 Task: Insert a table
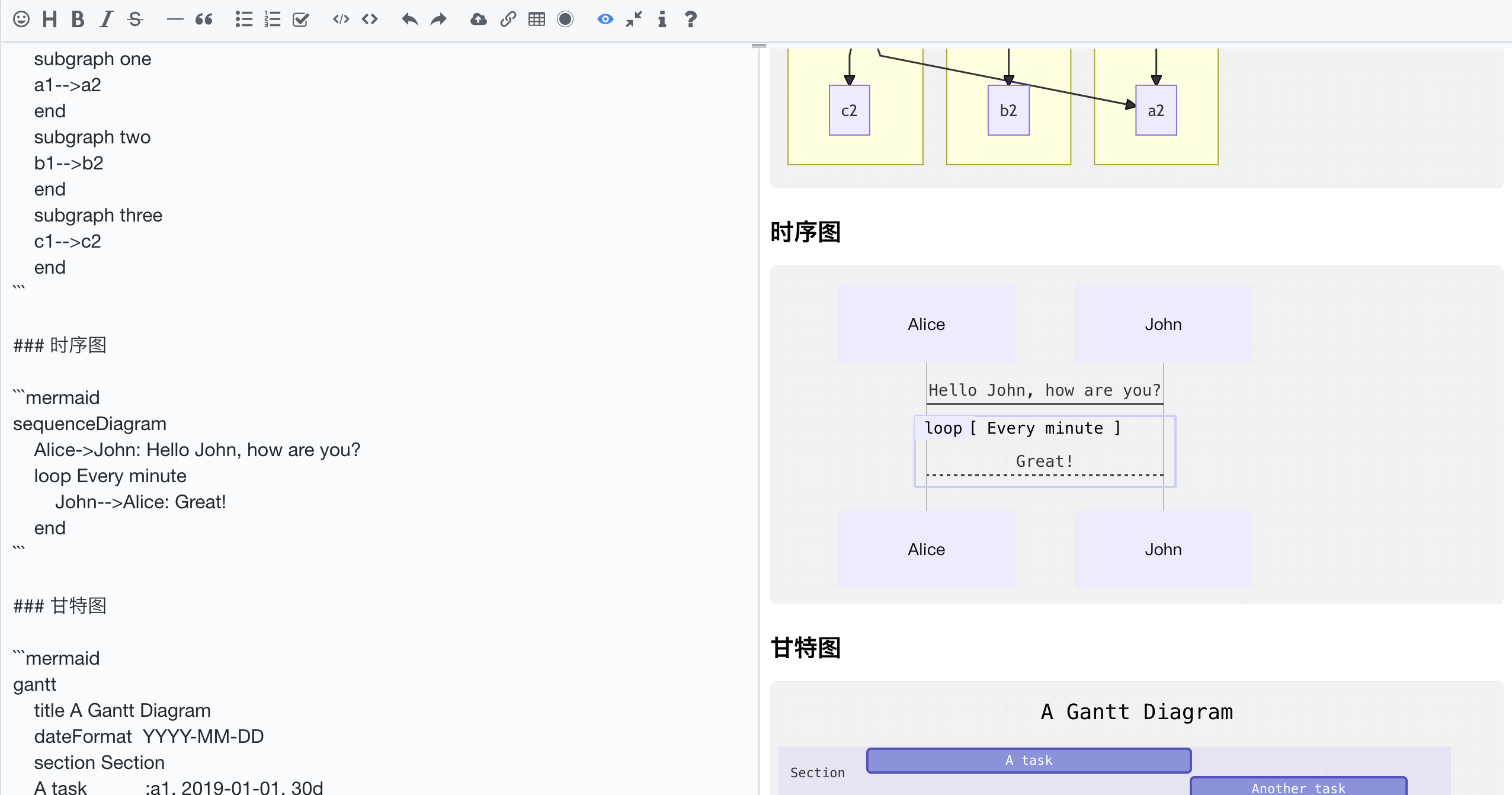(x=537, y=20)
